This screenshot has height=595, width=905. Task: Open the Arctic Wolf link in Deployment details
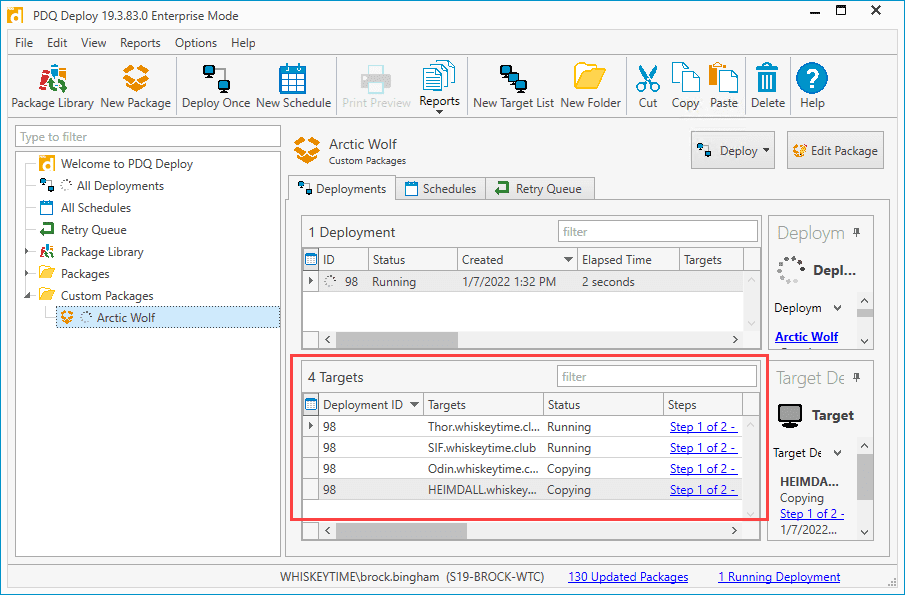(x=806, y=336)
